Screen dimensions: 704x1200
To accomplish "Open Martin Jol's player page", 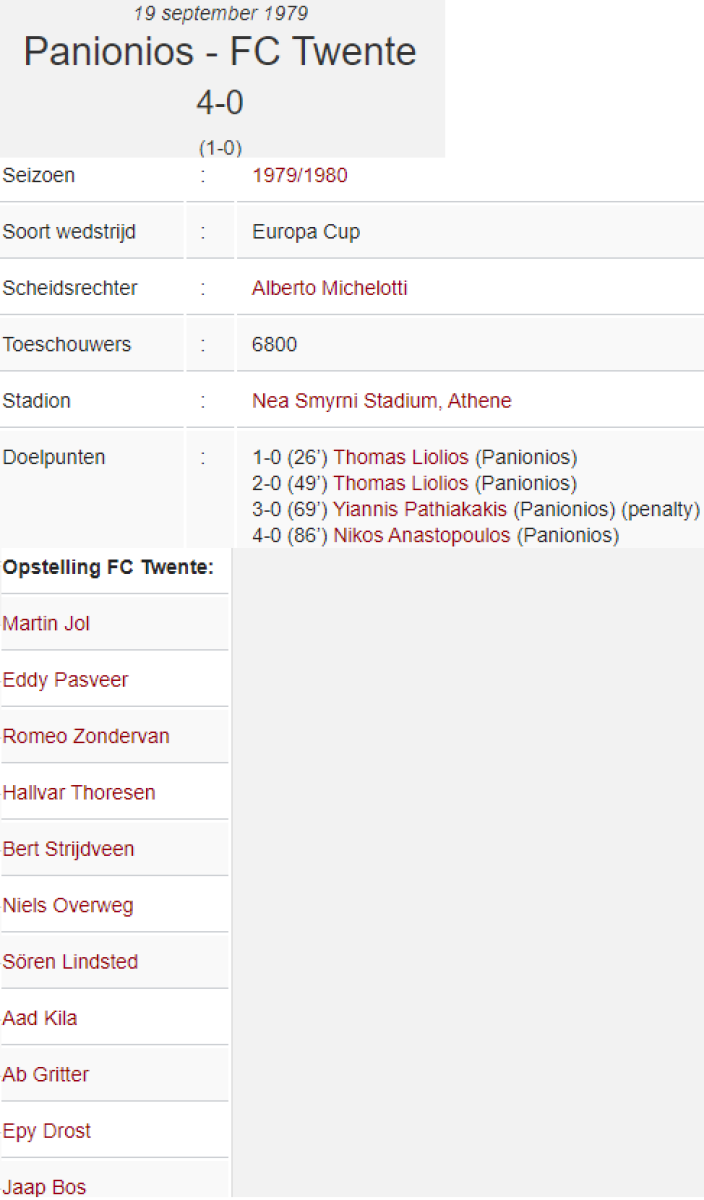I will click(46, 624).
